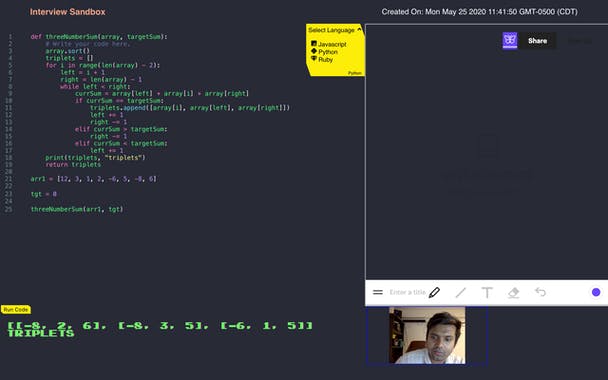Click the small Python label on yellow panel
This screenshot has width=608, height=380.
354,73
